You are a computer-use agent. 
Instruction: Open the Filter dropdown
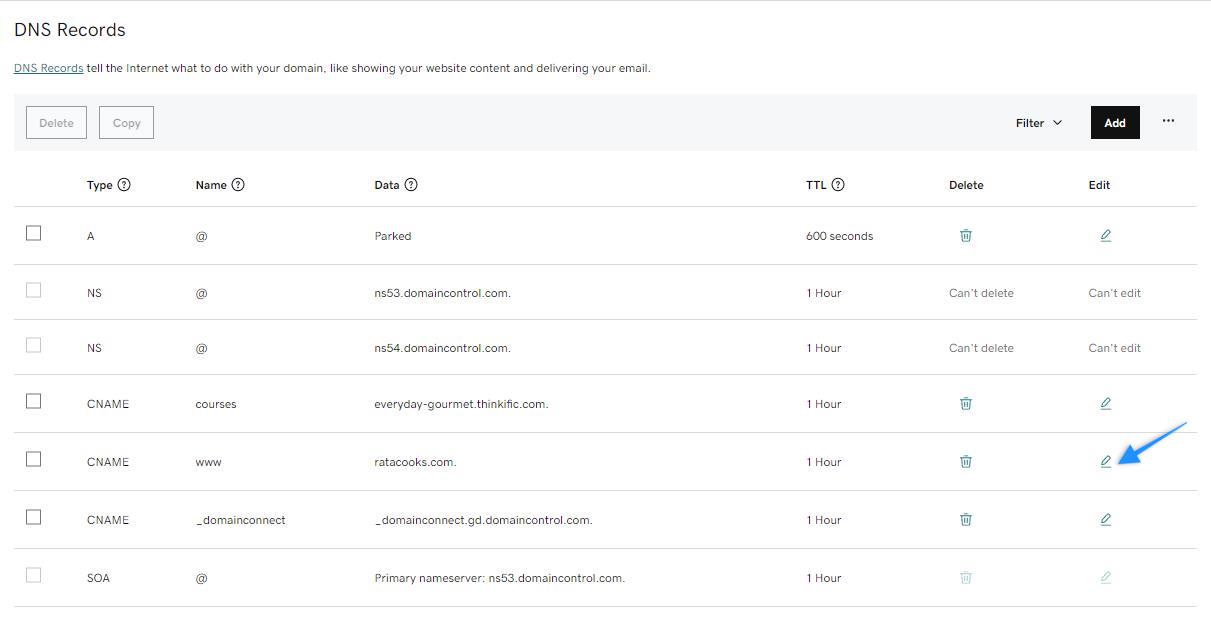(1038, 122)
